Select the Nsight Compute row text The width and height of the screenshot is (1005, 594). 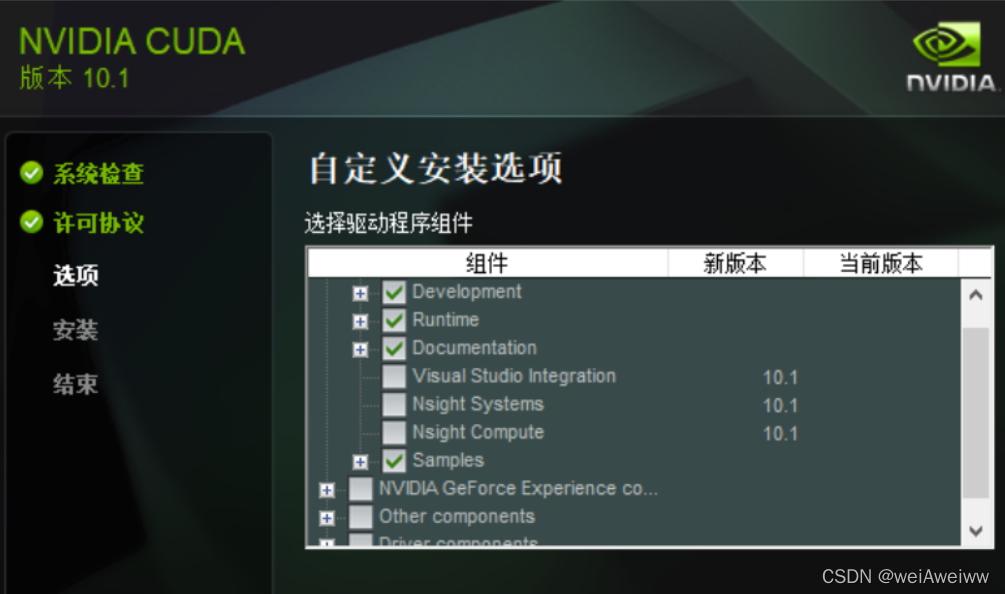coord(478,433)
